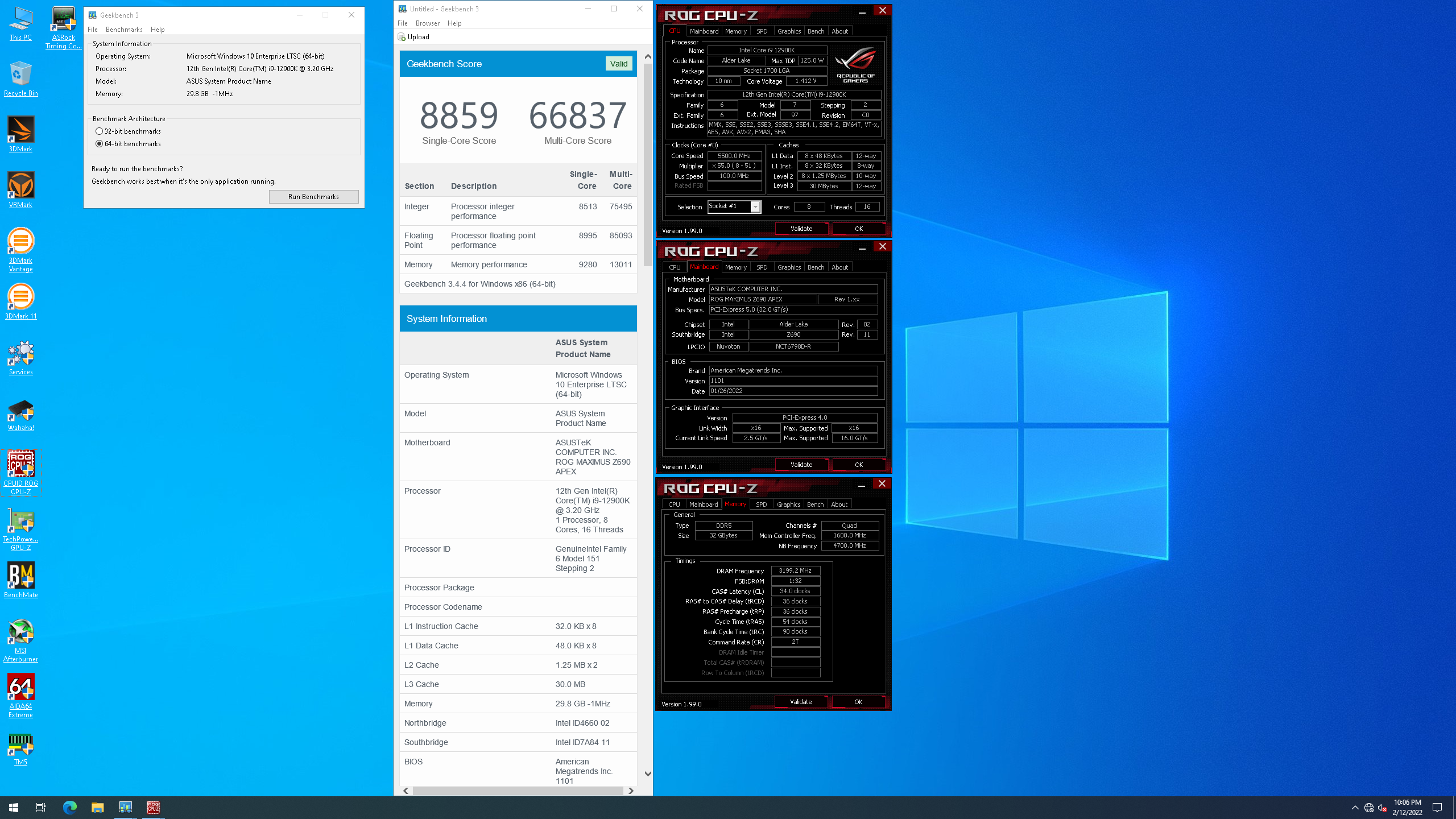The width and height of the screenshot is (1456, 819).
Task: Click Validate in the Memory CPU-Z window
Action: [x=801, y=702]
